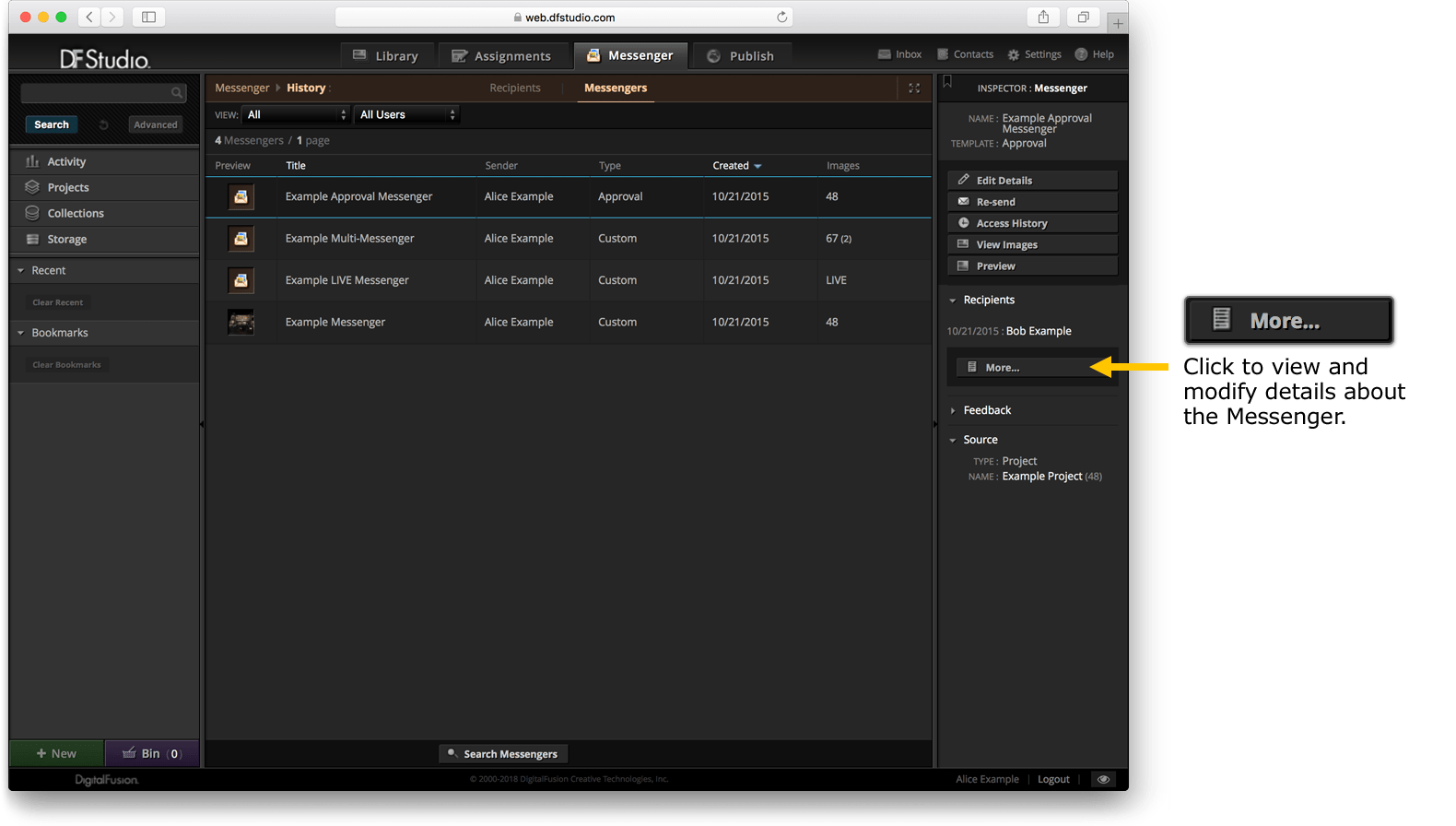Click recipient Bob Example
The width and height of the screenshot is (1456, 826).
1039,331
